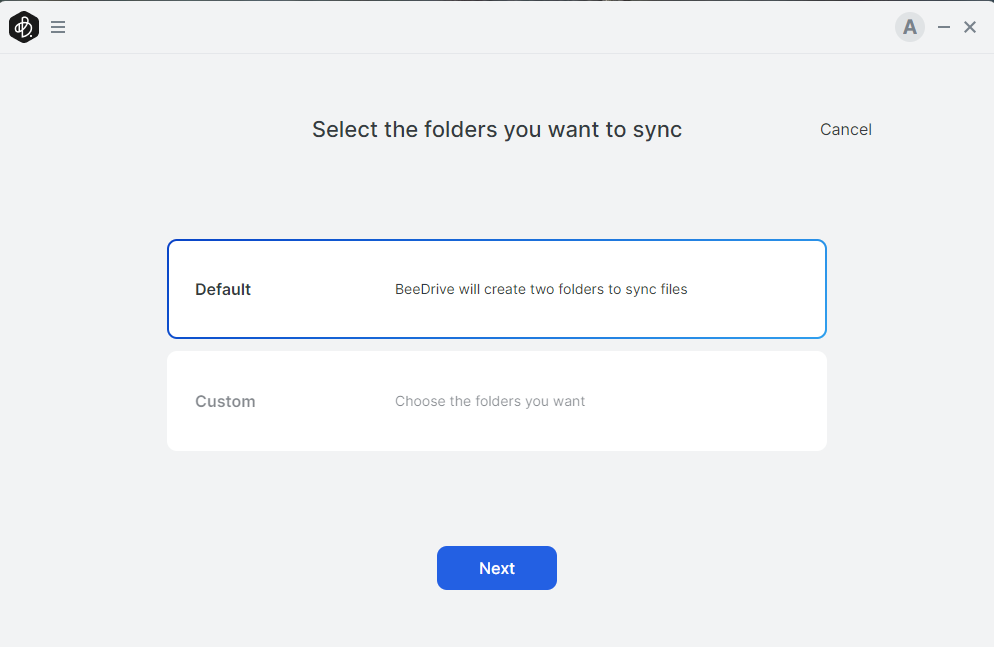Click the bold "Default" label
The height and width of the screenshot is (647, 994).
pos(223,289)
